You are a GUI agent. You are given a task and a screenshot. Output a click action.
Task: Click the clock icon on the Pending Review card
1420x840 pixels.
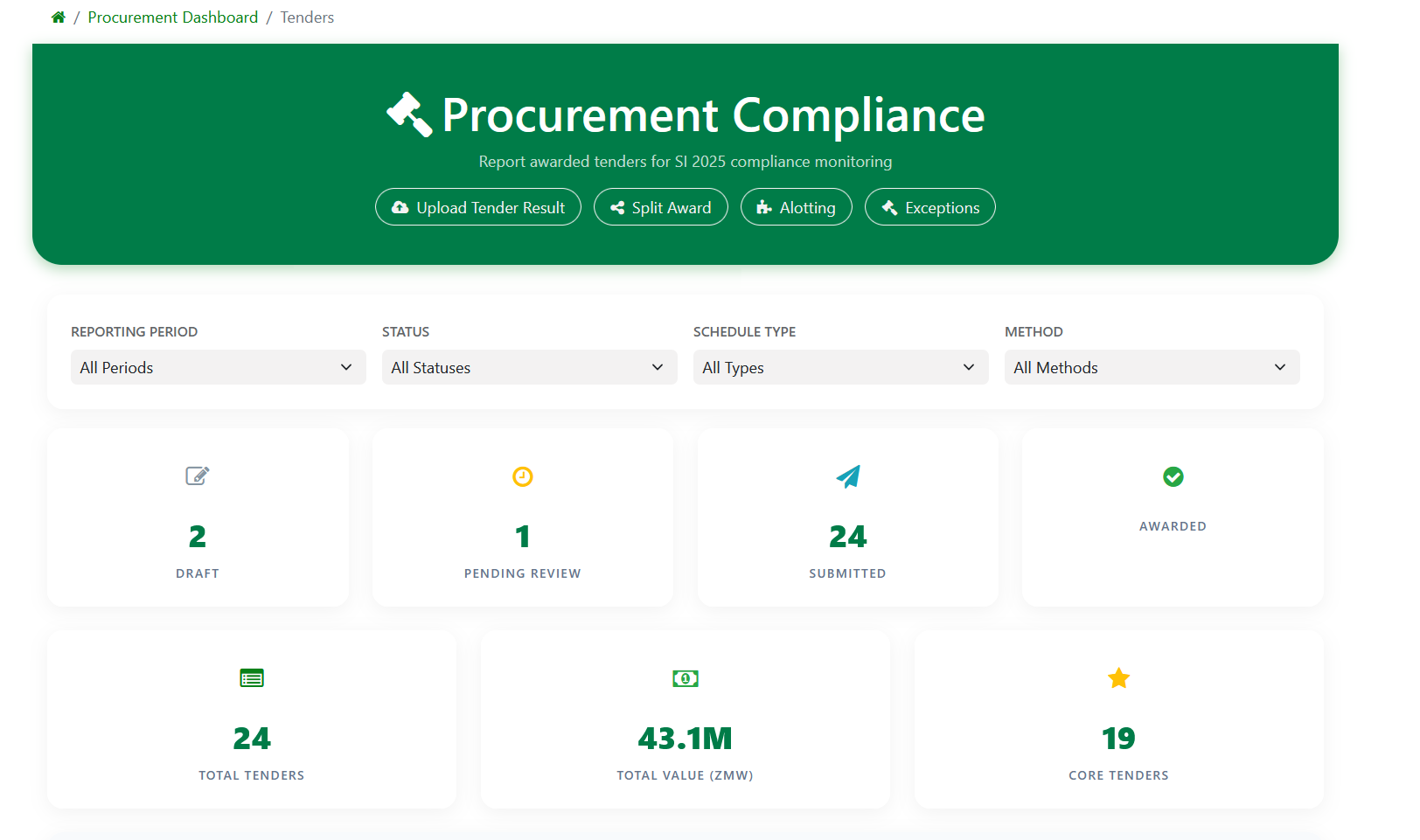click(x=522, y=476)
